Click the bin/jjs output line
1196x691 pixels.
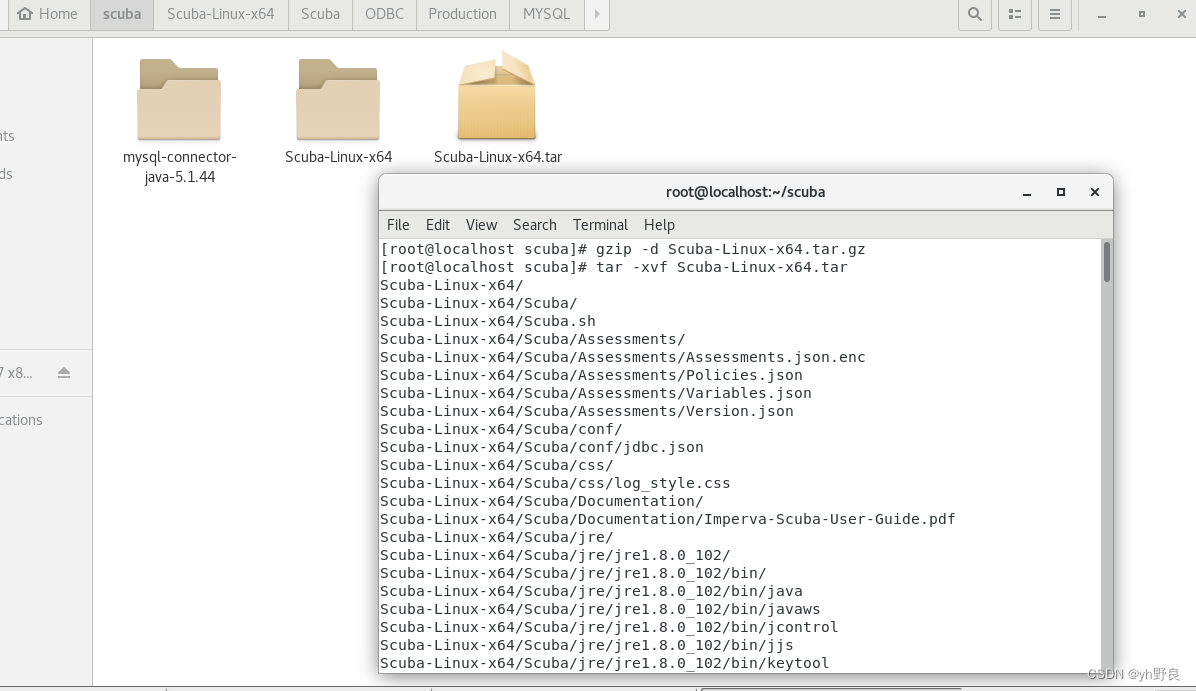(587, 645)
